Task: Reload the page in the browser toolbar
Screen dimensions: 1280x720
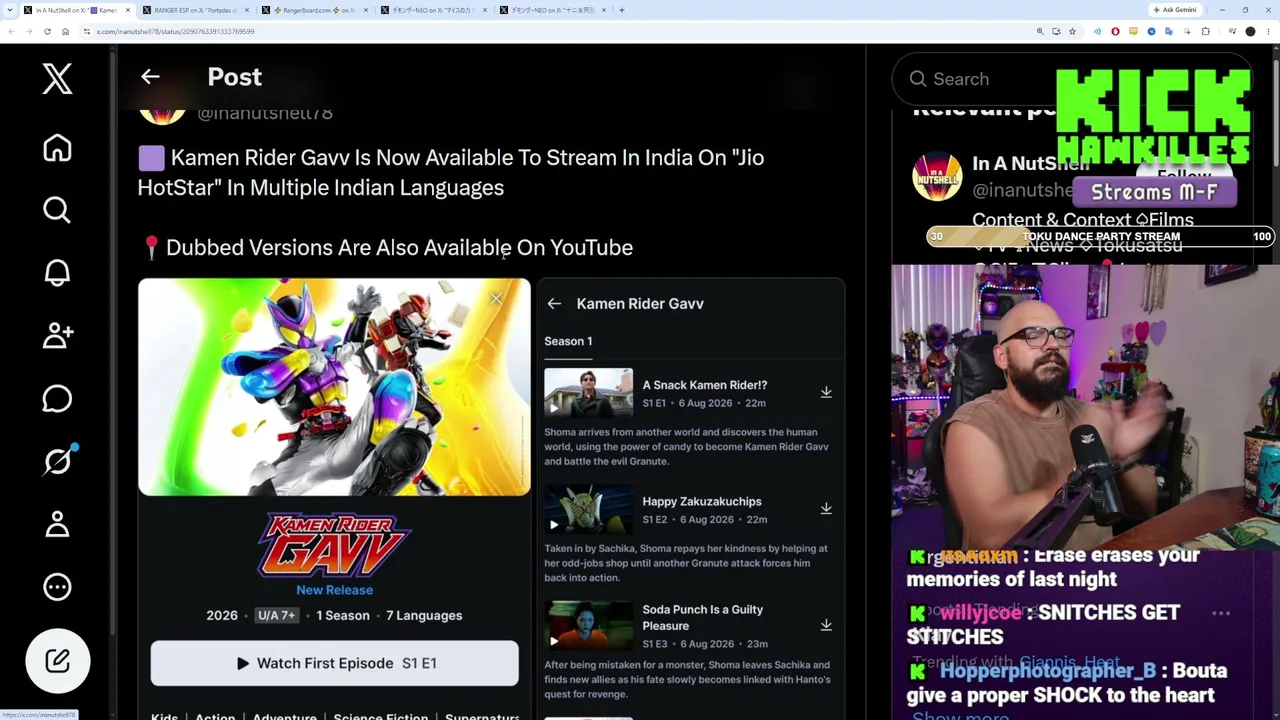Action: [x=47, y=31]
